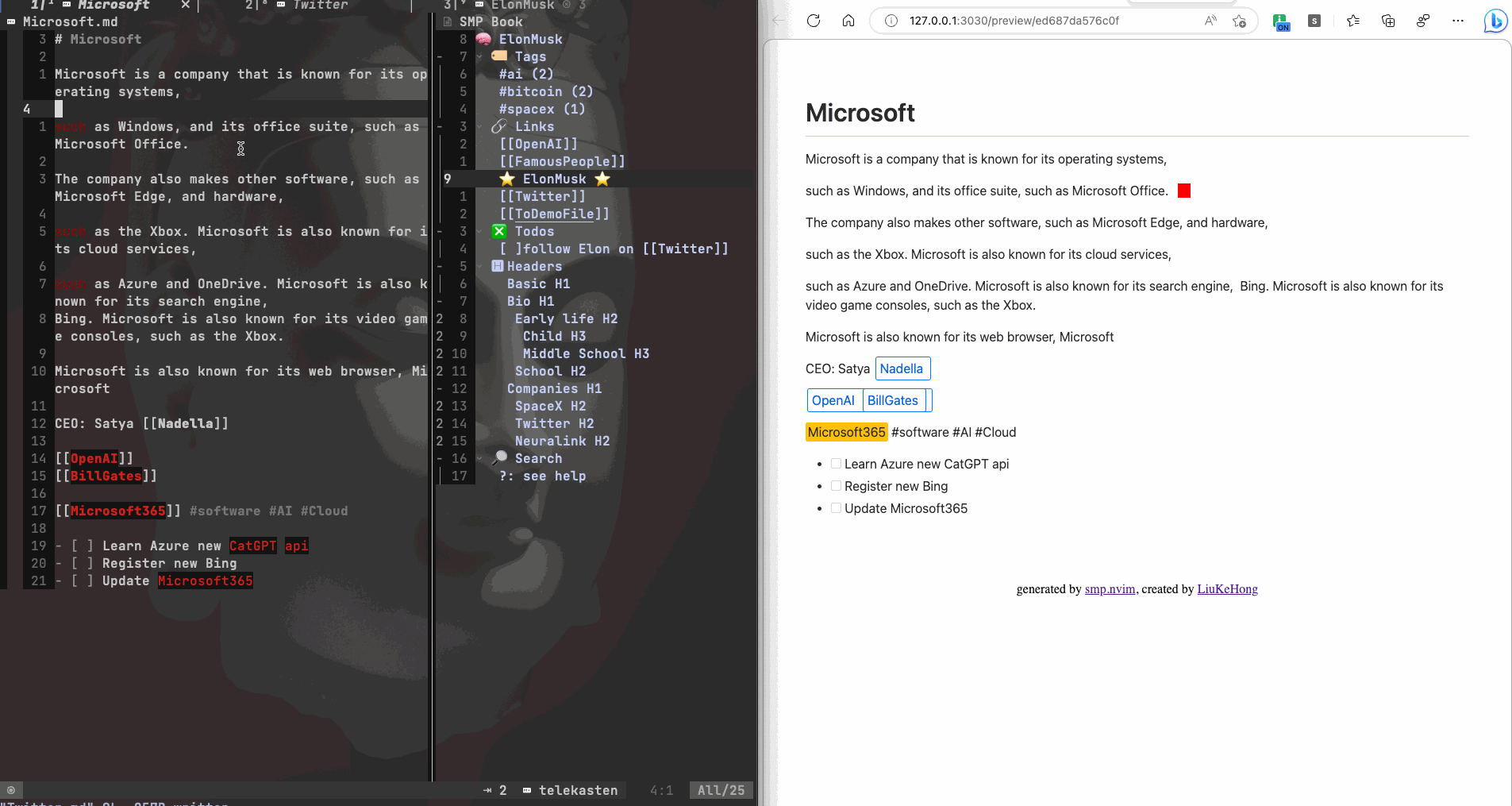Select the #ai (2) tag in outline
This screenshot has height=806, width=1512.
click(x=526, y=74)
